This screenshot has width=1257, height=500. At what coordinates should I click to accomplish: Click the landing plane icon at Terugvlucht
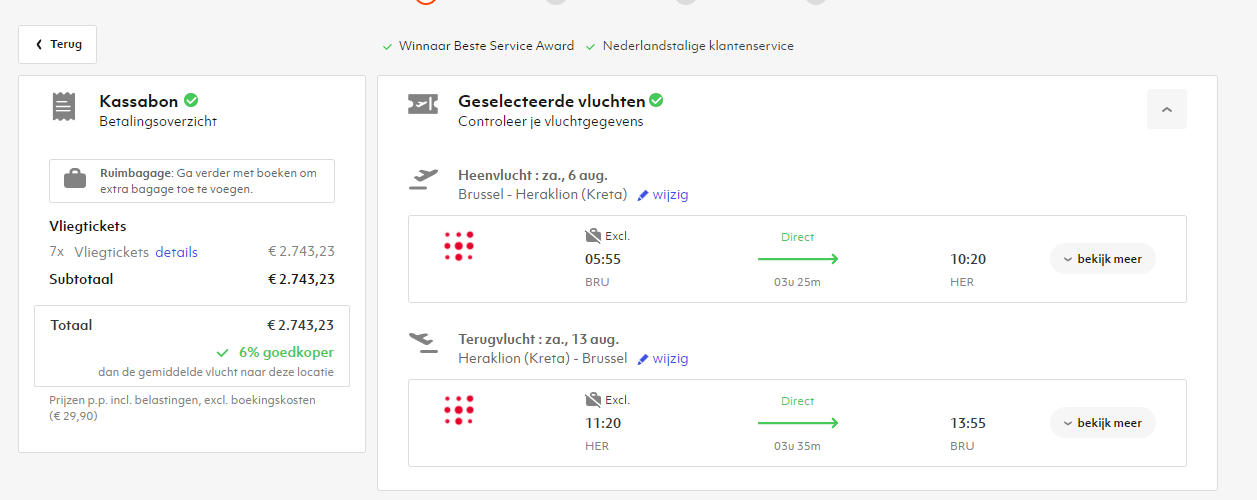click(x=425, y=343)
